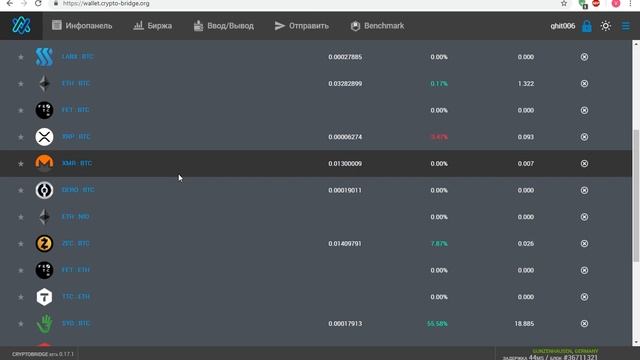The image size is (640, 360).
Task: Open the TTC : ETH market link
Action: [76, 296]
